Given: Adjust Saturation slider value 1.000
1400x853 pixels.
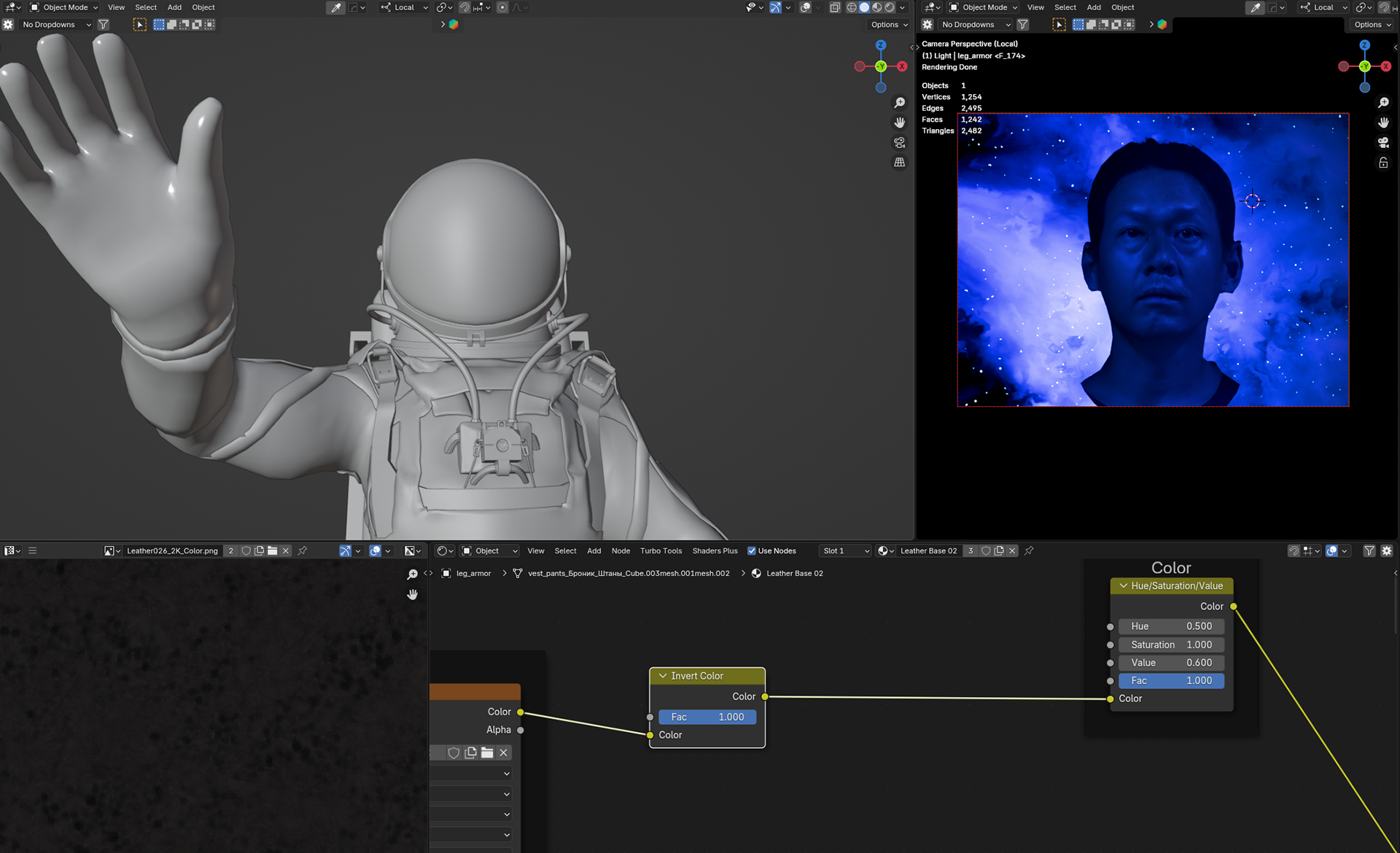Looking at the screenshot, I should pos(1171,644).
